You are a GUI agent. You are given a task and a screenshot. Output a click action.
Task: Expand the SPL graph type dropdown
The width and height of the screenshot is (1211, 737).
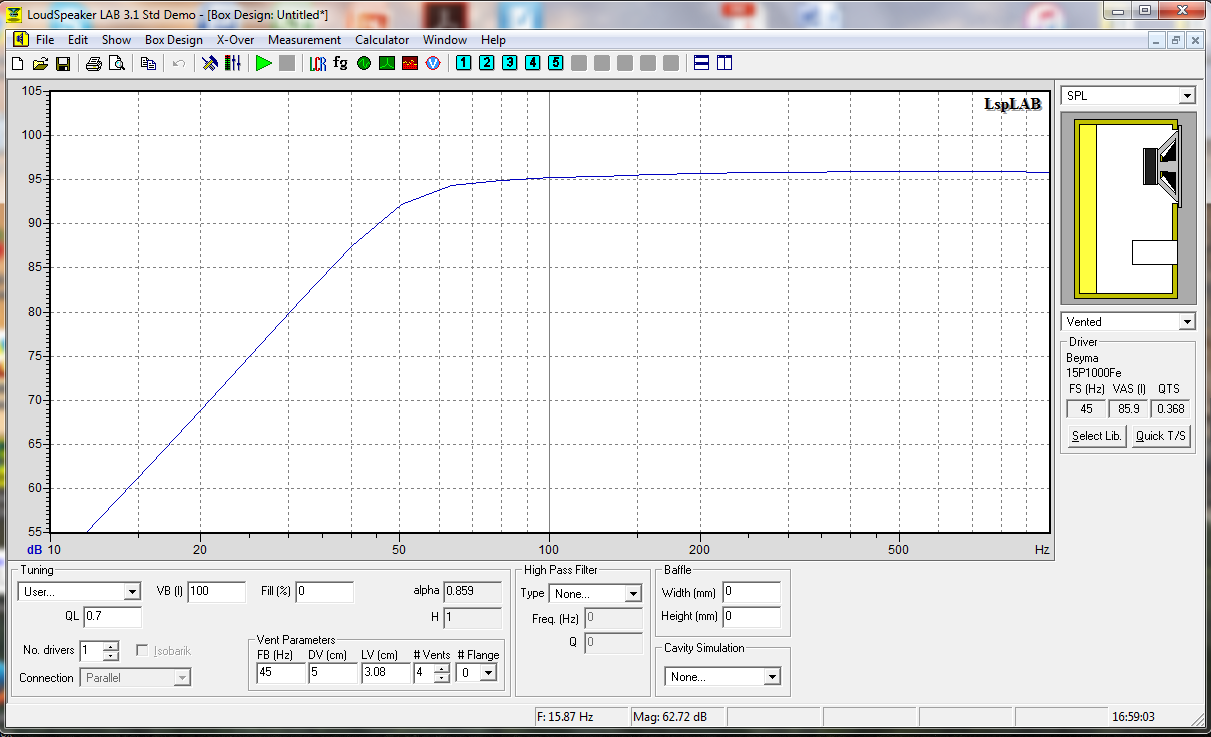pyautogui.click(x=1186, y=96)
